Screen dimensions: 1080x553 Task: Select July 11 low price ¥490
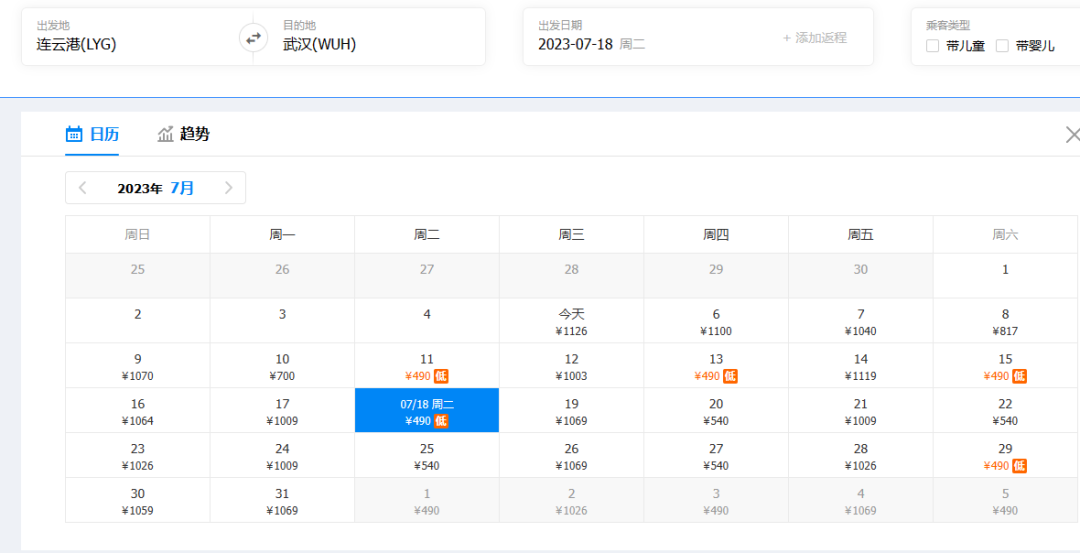(x=427, y=365)
